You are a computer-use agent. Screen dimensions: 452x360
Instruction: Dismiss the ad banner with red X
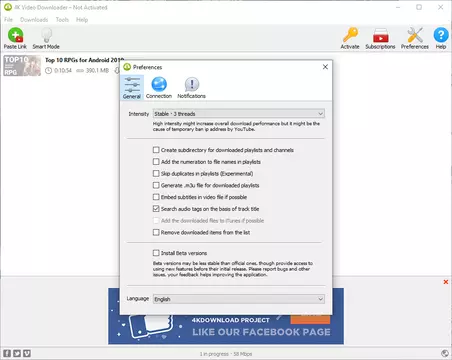coord(446,282)
